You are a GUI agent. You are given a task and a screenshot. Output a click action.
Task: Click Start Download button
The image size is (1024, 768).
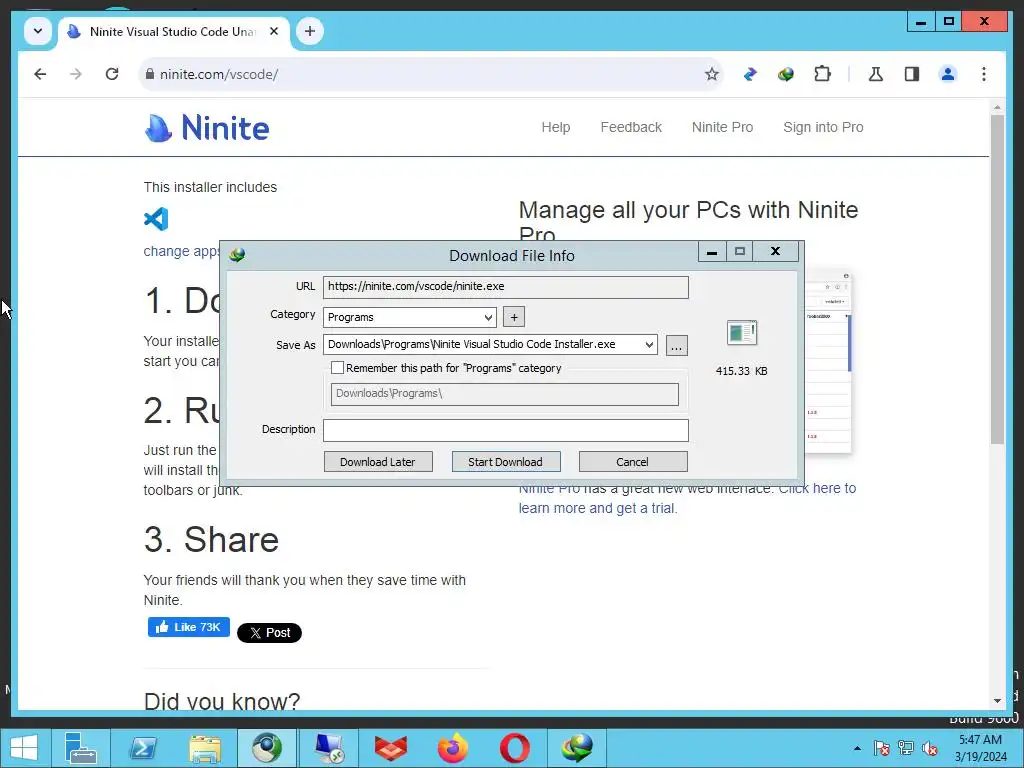tap(505, 462)
